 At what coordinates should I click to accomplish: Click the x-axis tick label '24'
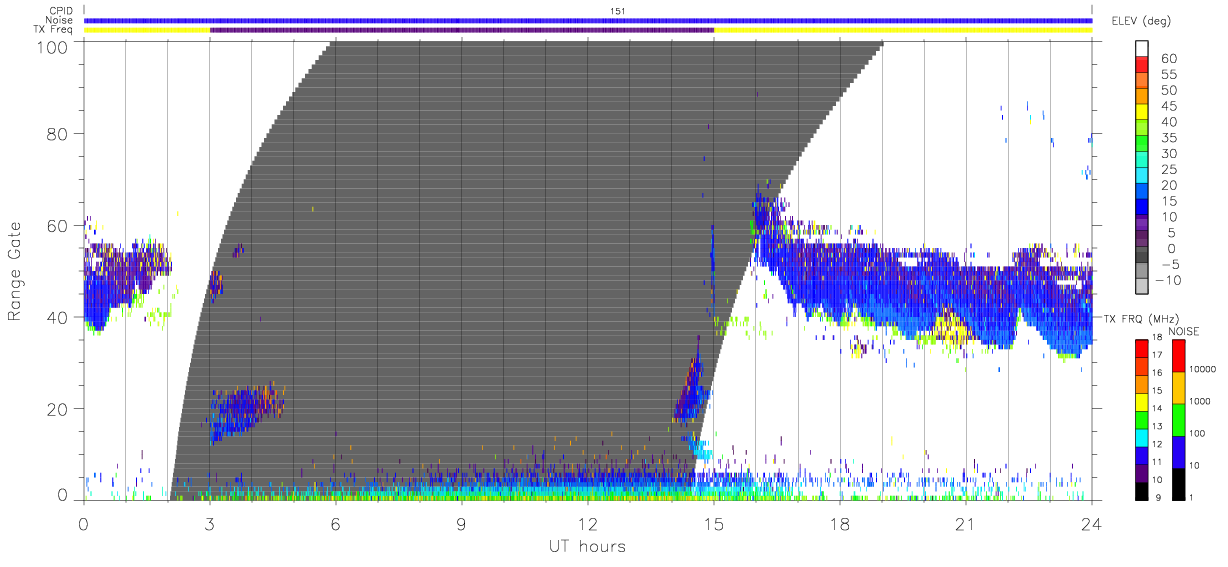[1091, 523]
